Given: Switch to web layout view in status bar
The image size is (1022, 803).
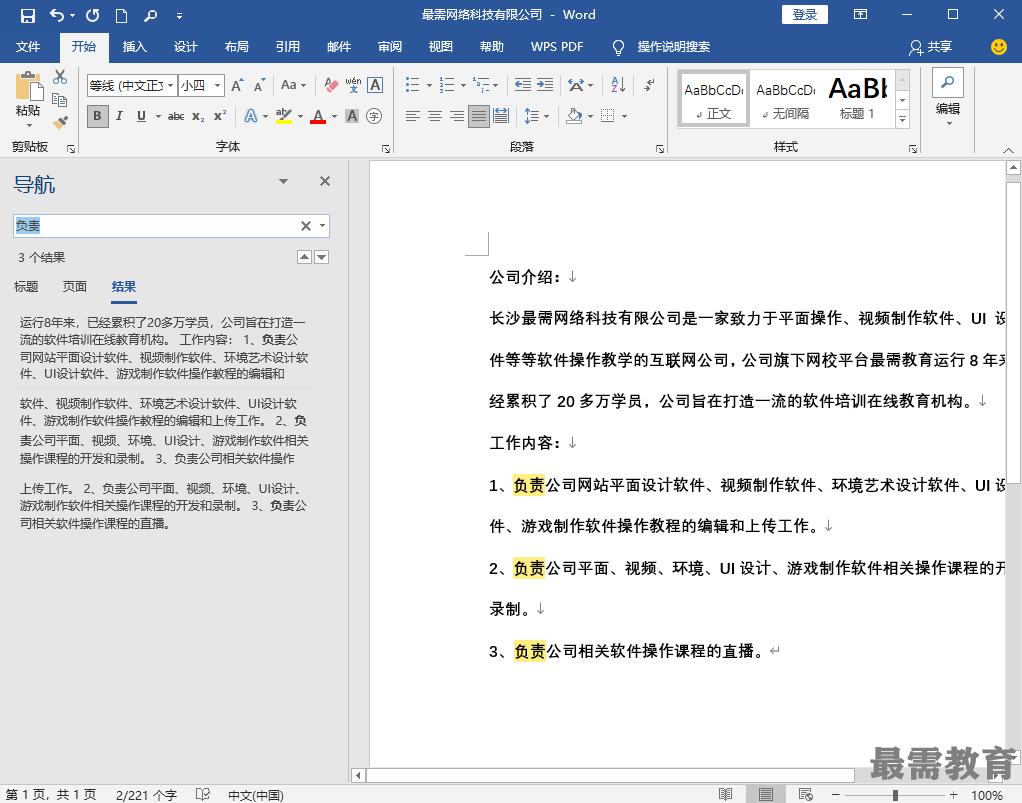Looking at the screenshot, I should point(806,795).
